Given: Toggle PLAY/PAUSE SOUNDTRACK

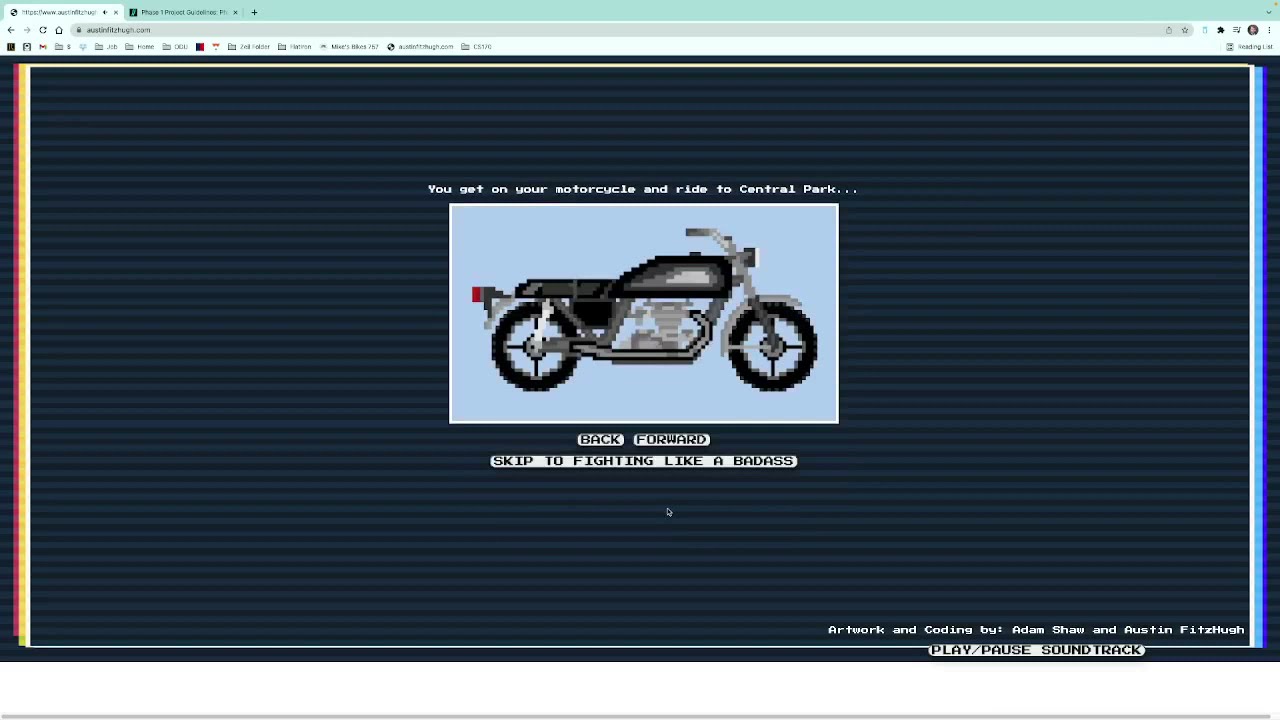Looking at the screenshot, I should (x=1036, y=650).
